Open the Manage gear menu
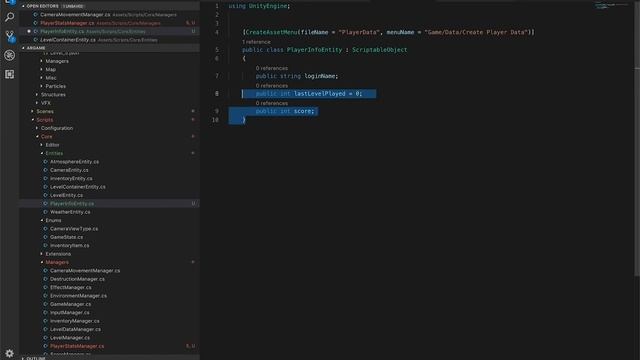Viewport: 640px width, 360px height. click(x=9, y=353)
